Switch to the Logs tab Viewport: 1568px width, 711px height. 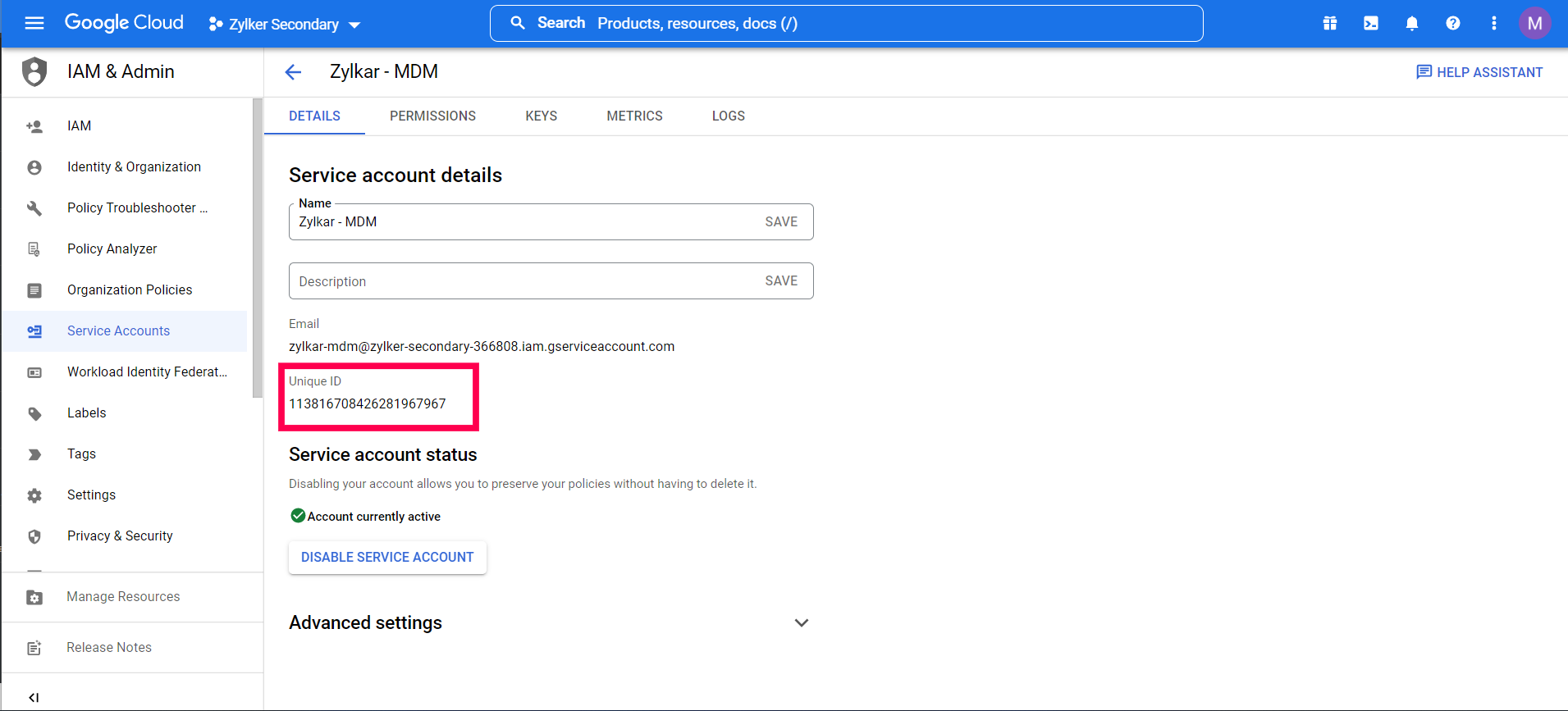point(729,116)
